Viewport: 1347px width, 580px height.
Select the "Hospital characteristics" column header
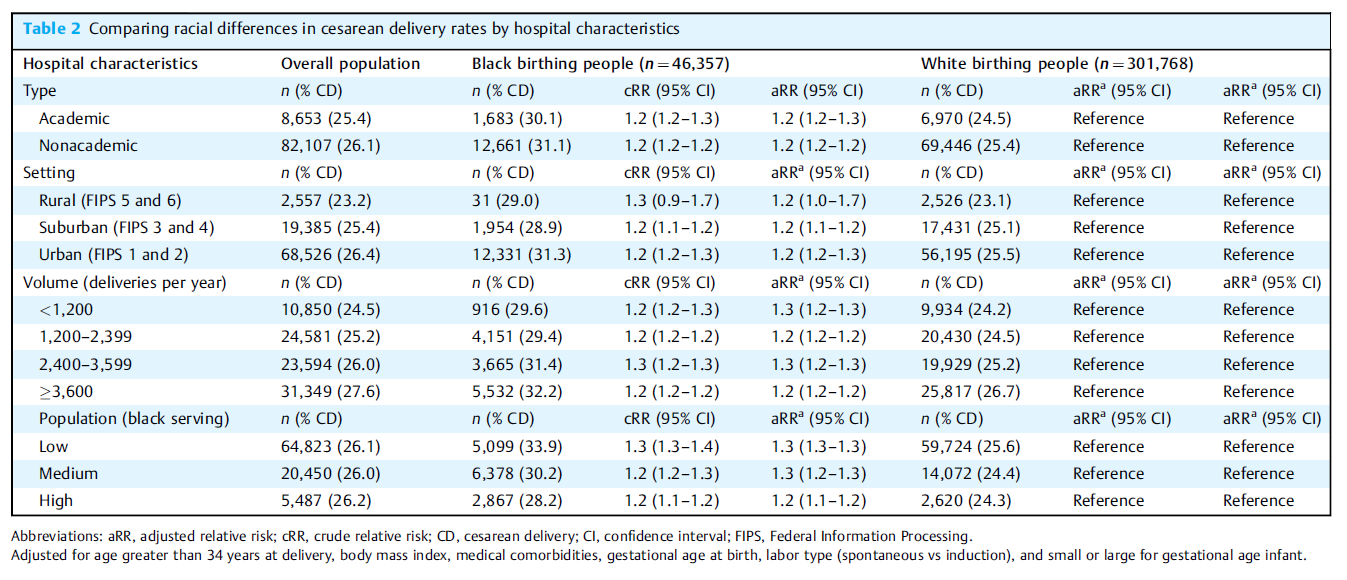pos(110,63)
